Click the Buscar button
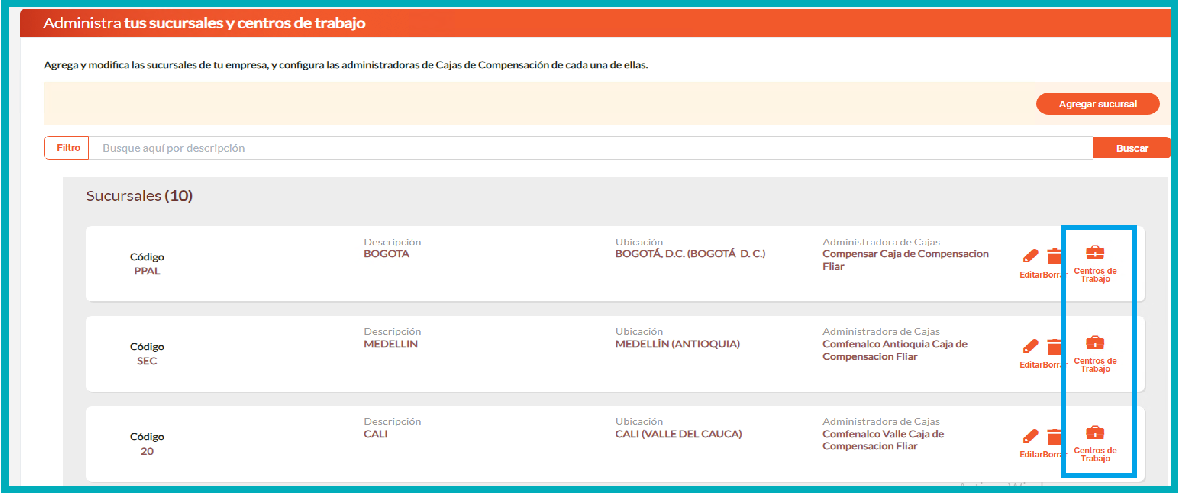This screenshot has width=1178, height=493. 1132,148
